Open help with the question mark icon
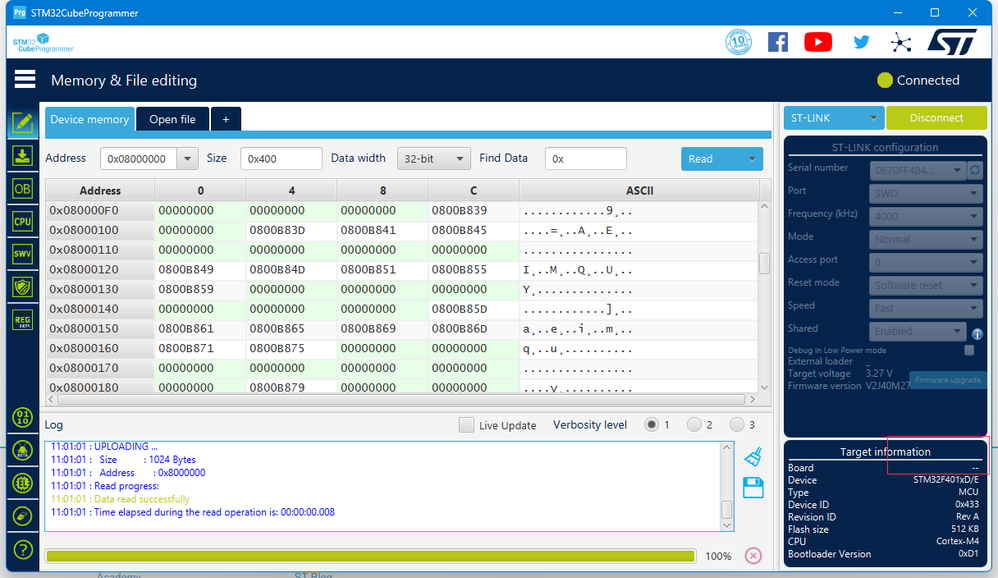The width and height of the screenshot is (998, 578). coord(23,549)
